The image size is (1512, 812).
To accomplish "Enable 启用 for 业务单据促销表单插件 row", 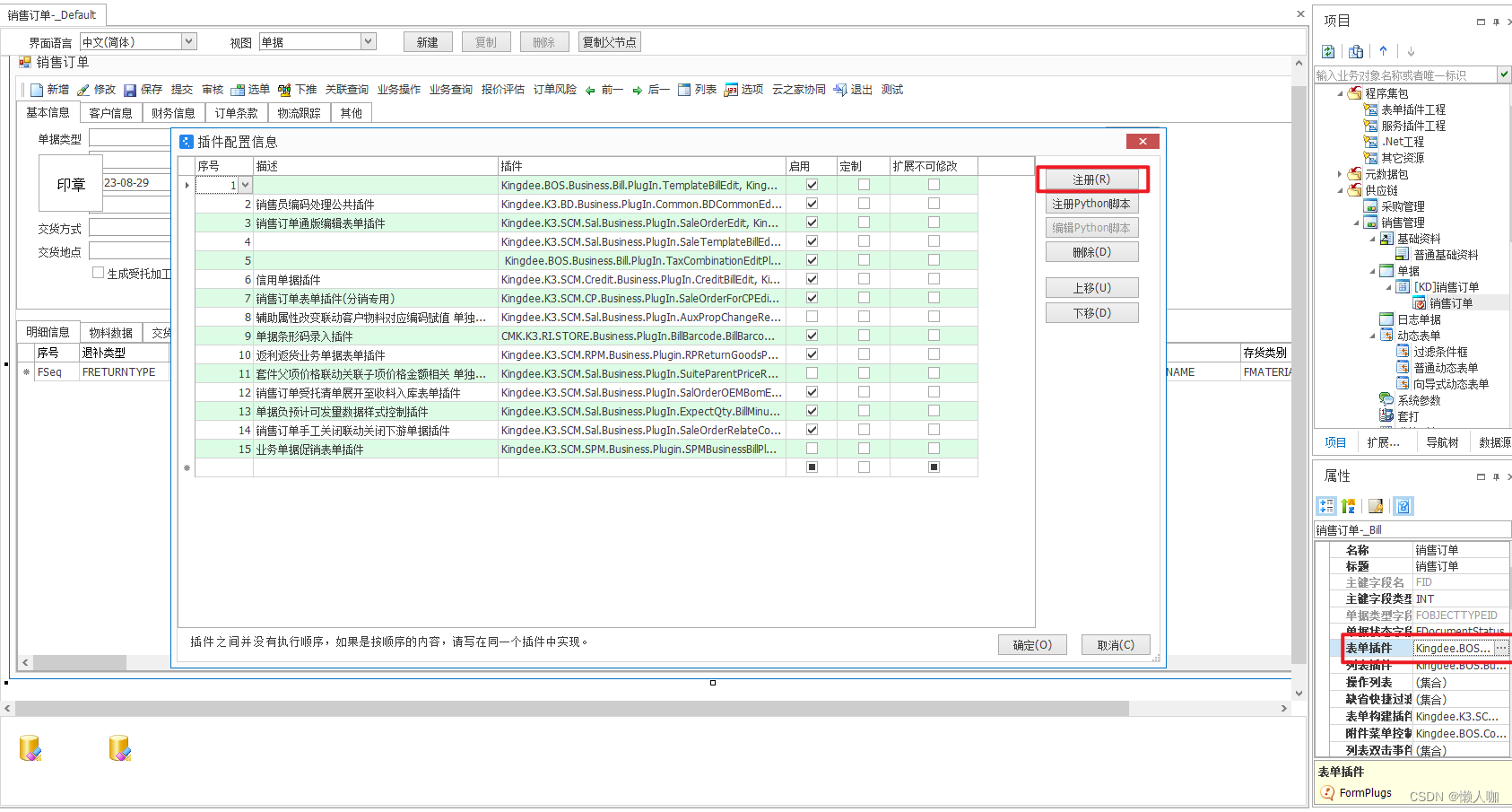I will click(812, 449).
